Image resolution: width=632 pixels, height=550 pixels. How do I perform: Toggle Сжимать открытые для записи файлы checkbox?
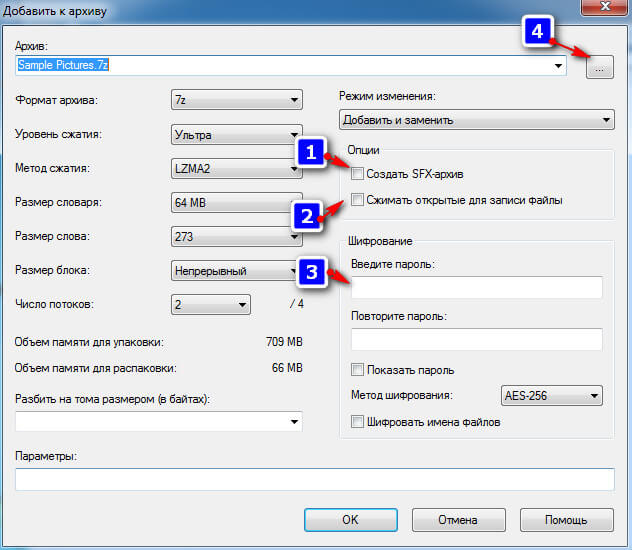point(358,200)
